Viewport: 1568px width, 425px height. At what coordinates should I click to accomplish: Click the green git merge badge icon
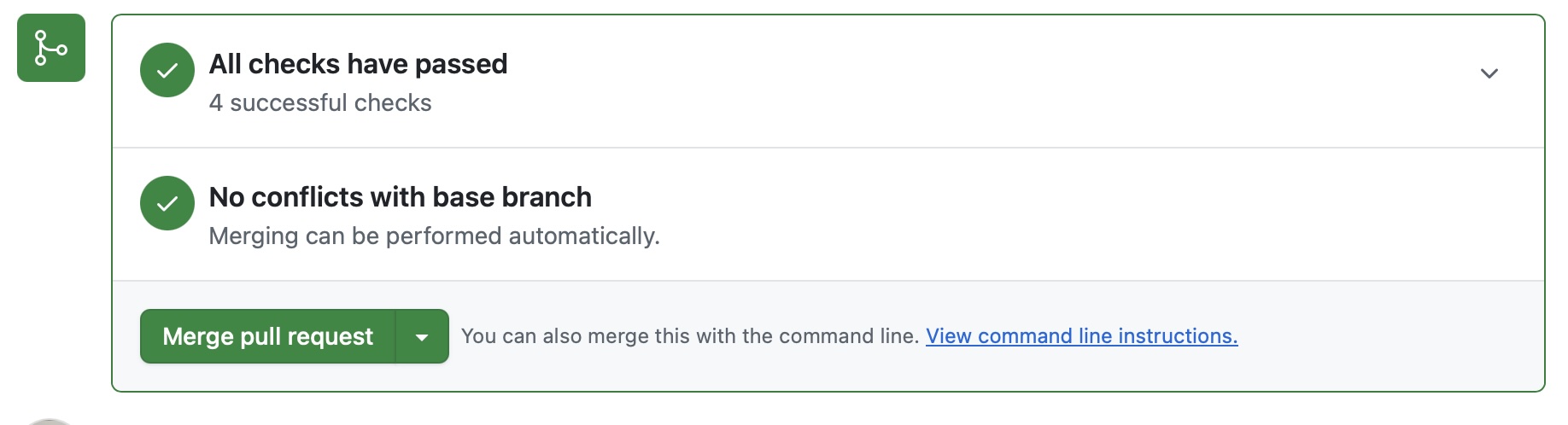click(51, 48)
